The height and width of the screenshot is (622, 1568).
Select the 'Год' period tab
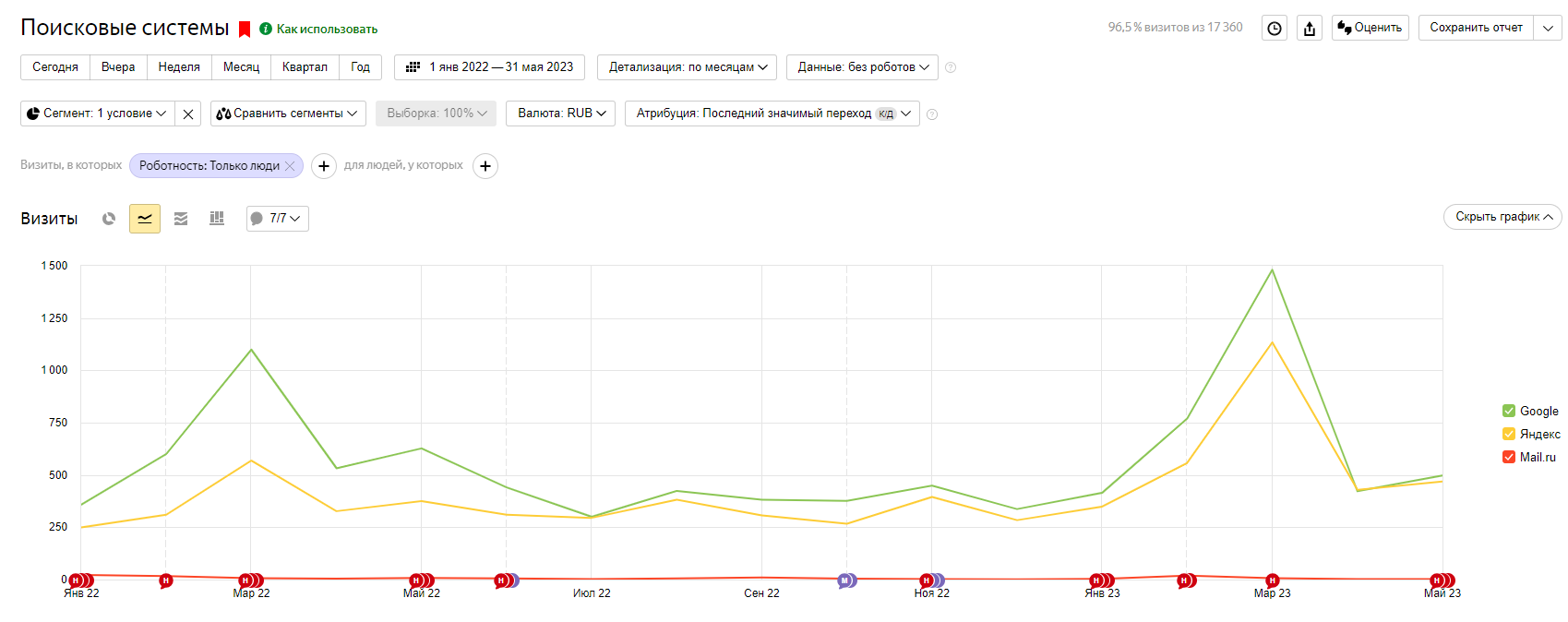pos(360,67)
